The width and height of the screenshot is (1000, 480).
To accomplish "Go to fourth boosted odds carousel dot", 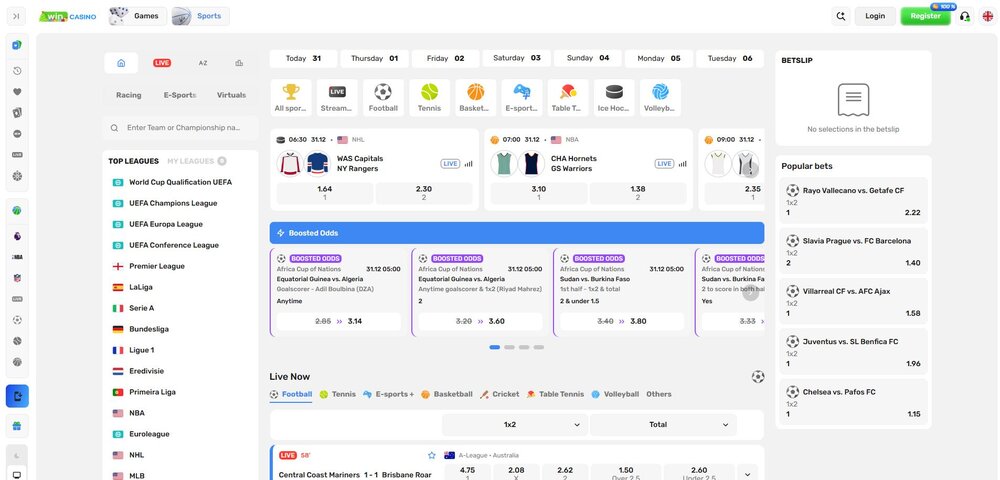I will (x=539, y=347).
